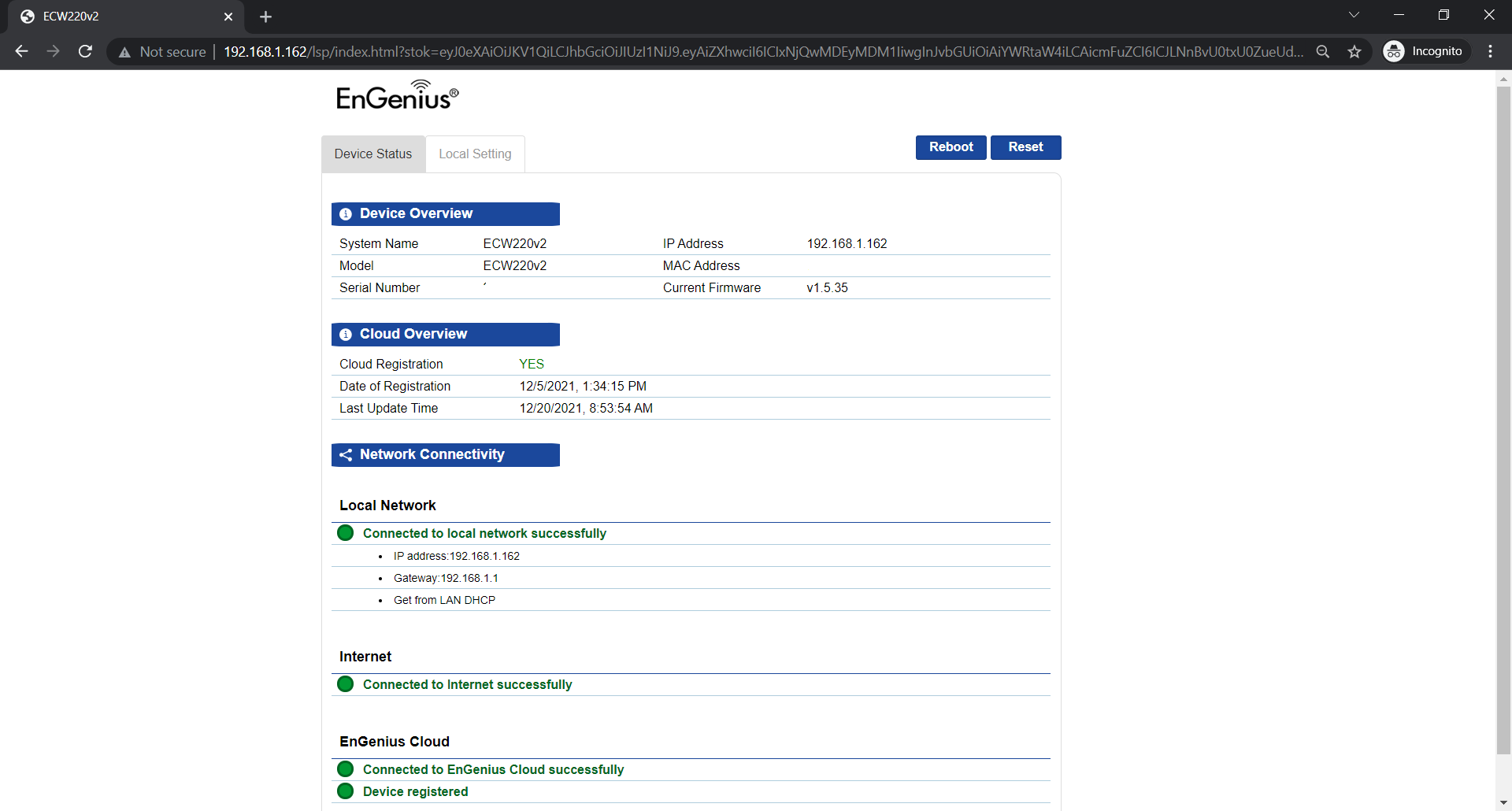Click the last update time 12/20/2021, 8:53:54 AM

[x=586, y=409]
